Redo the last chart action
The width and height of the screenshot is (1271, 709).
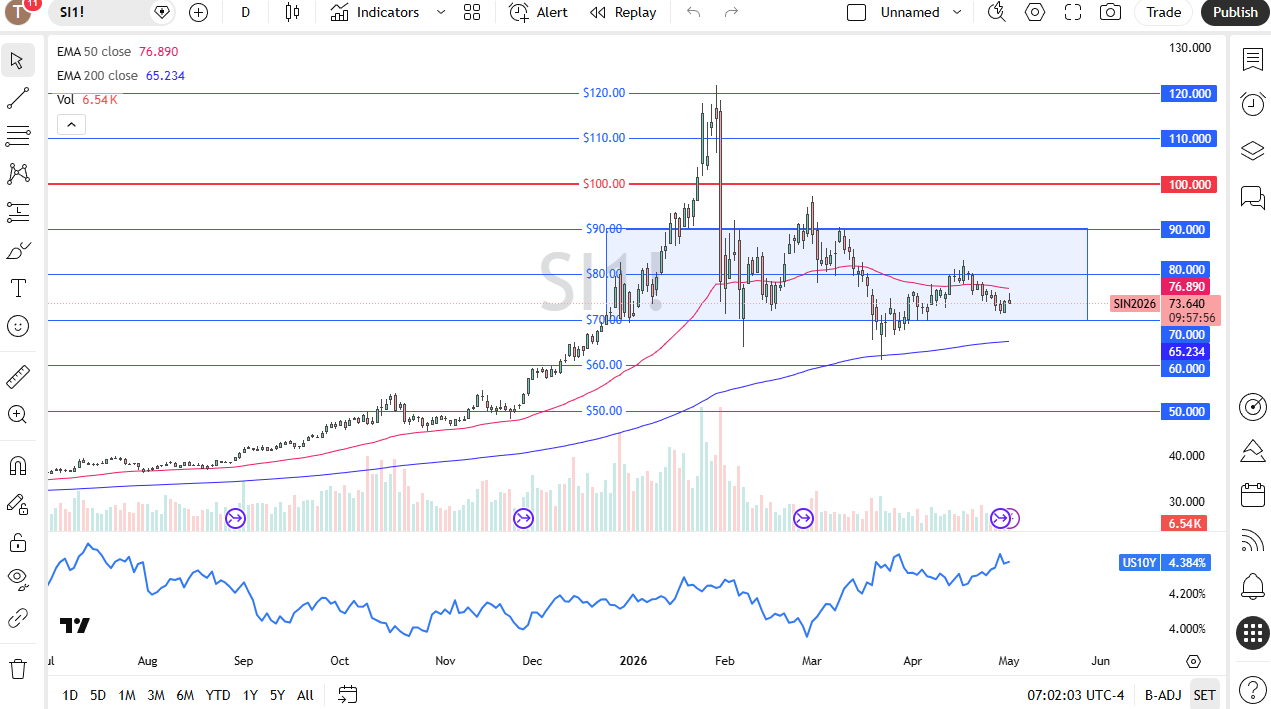click(731, 12)
